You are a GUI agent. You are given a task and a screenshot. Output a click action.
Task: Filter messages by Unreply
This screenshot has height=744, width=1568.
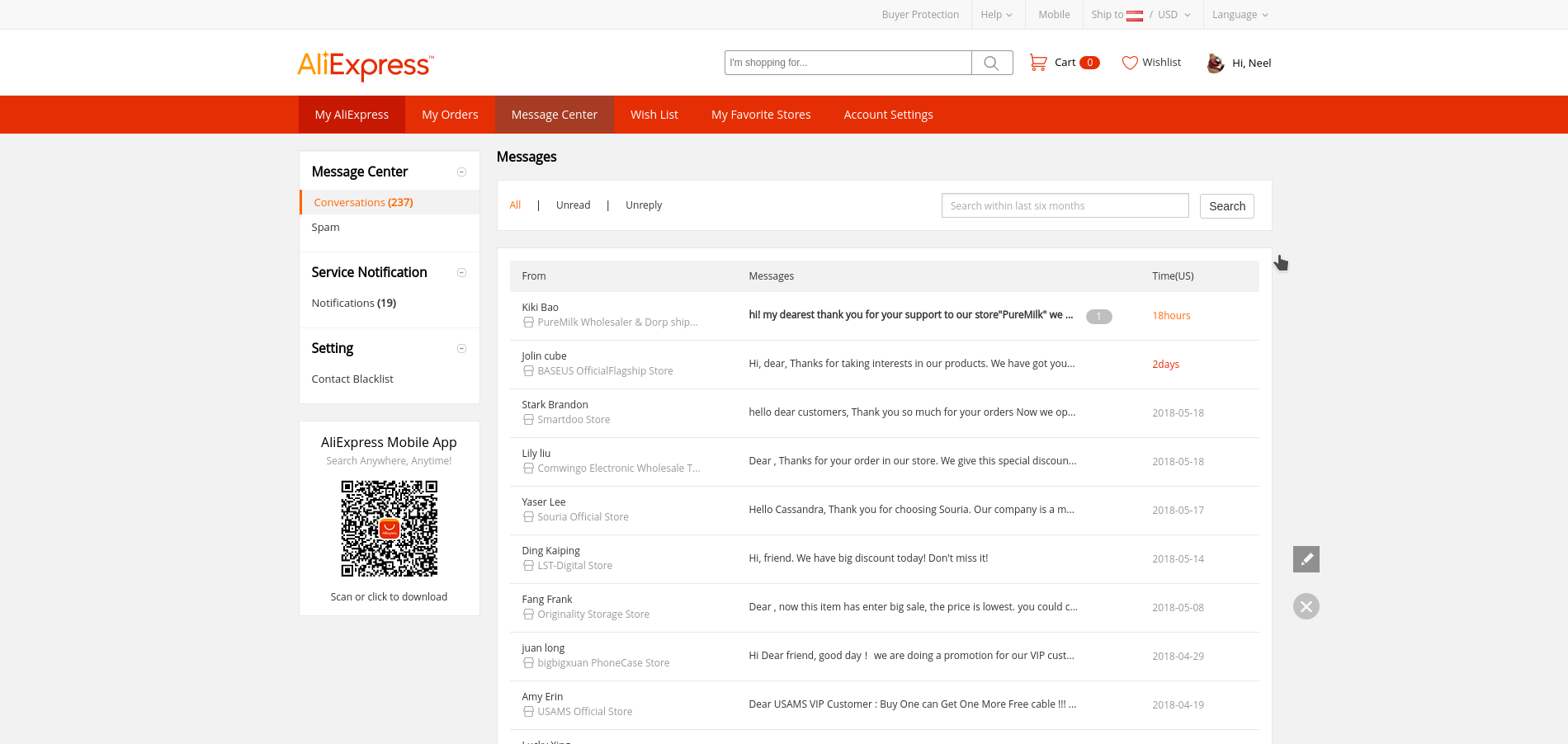pyautogui.click(x=644, y=205)
